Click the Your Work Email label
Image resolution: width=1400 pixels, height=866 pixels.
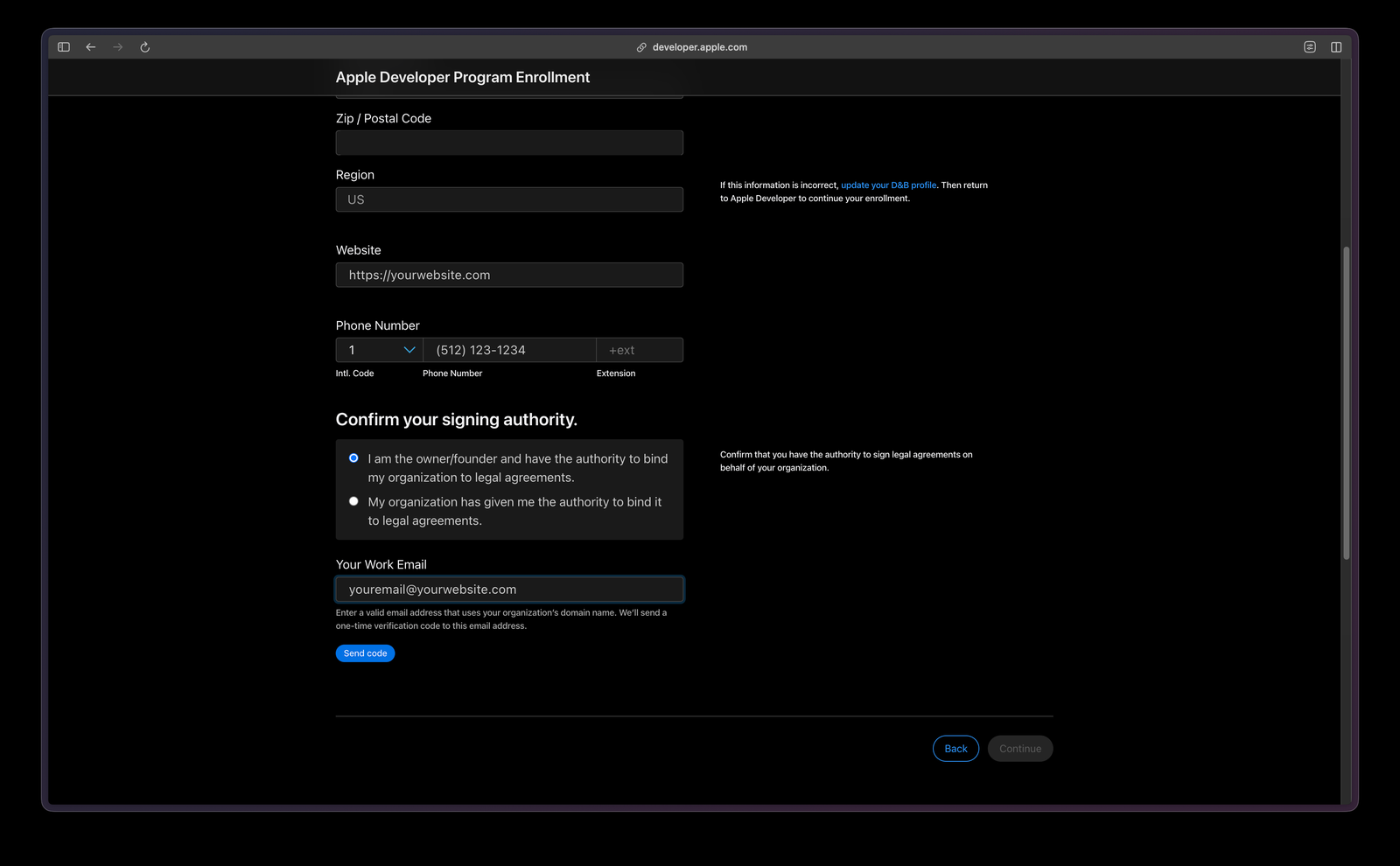click(x=381, y=565)
